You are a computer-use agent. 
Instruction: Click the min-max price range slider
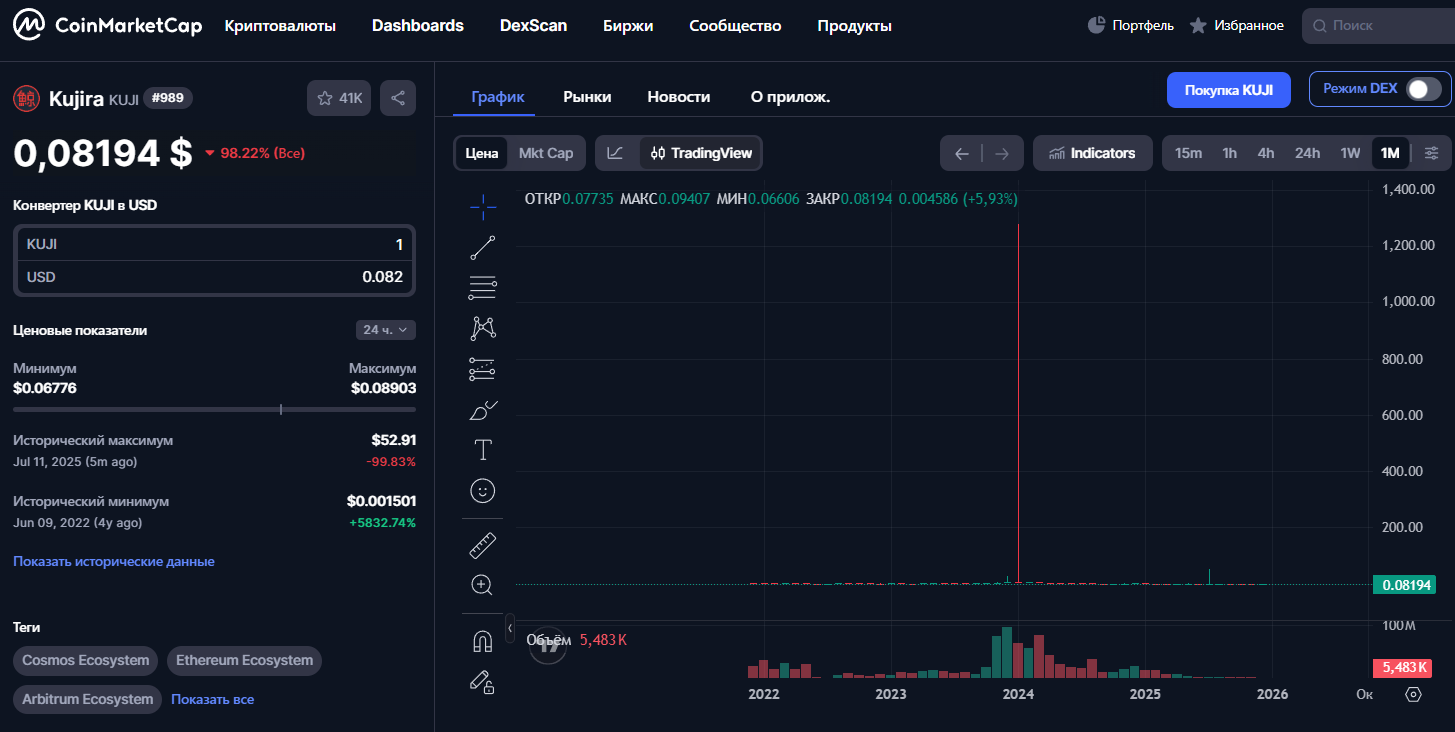[214, 409]
